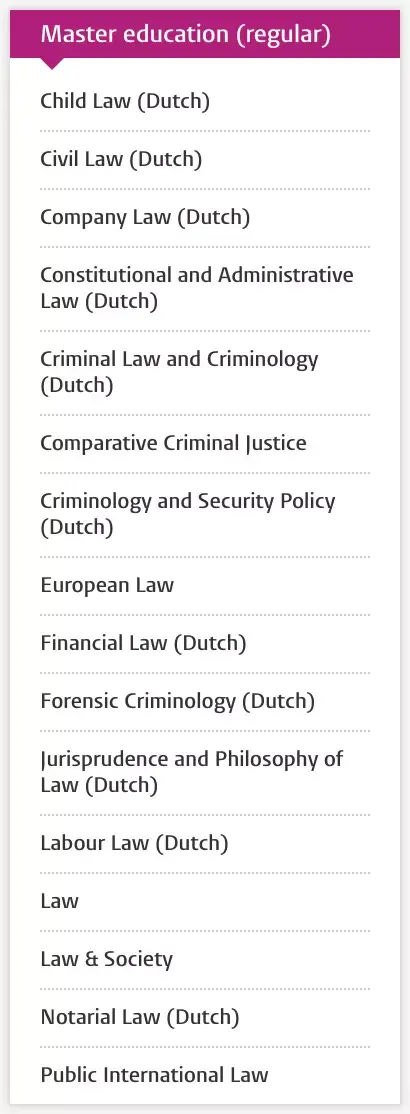Open Company Law (Dutch) master page
This screenshot has width=410, height=1114.
[145, 217]
